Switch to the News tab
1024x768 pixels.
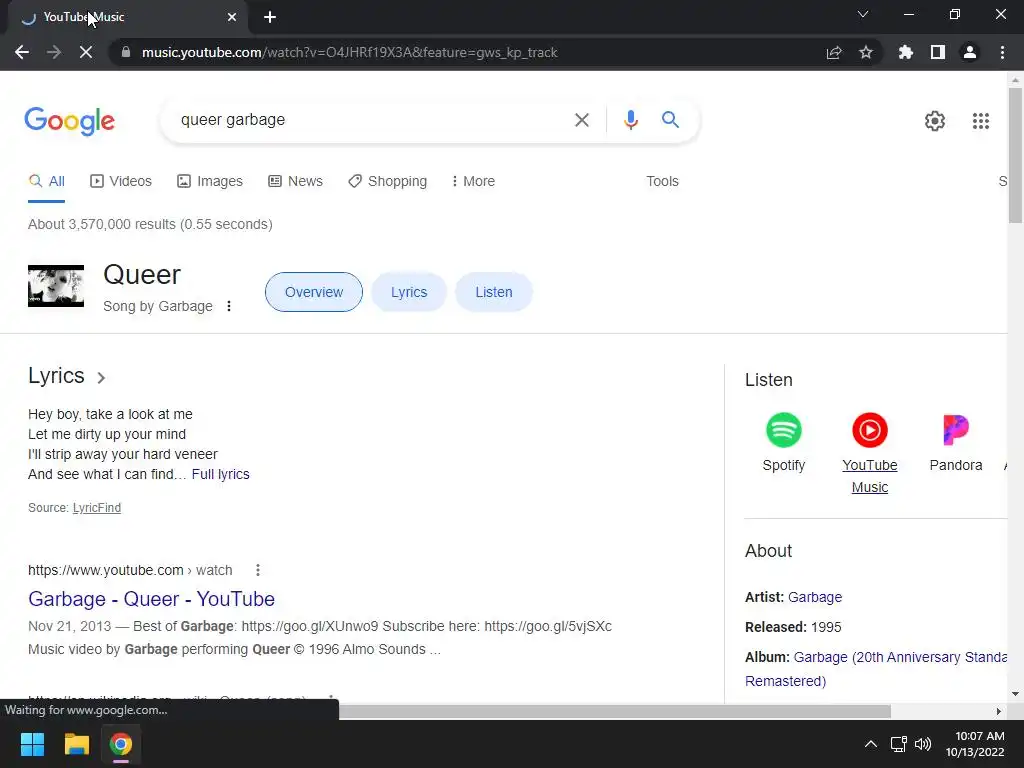(x=295, y=182)
